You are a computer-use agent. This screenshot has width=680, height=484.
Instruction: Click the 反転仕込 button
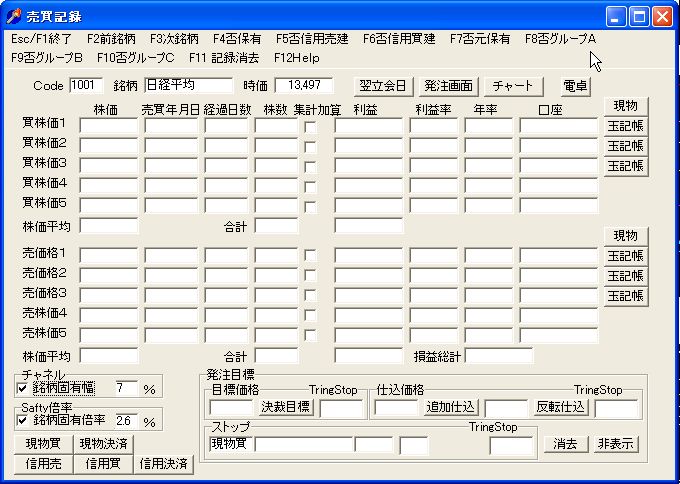(x=561, y=407)
